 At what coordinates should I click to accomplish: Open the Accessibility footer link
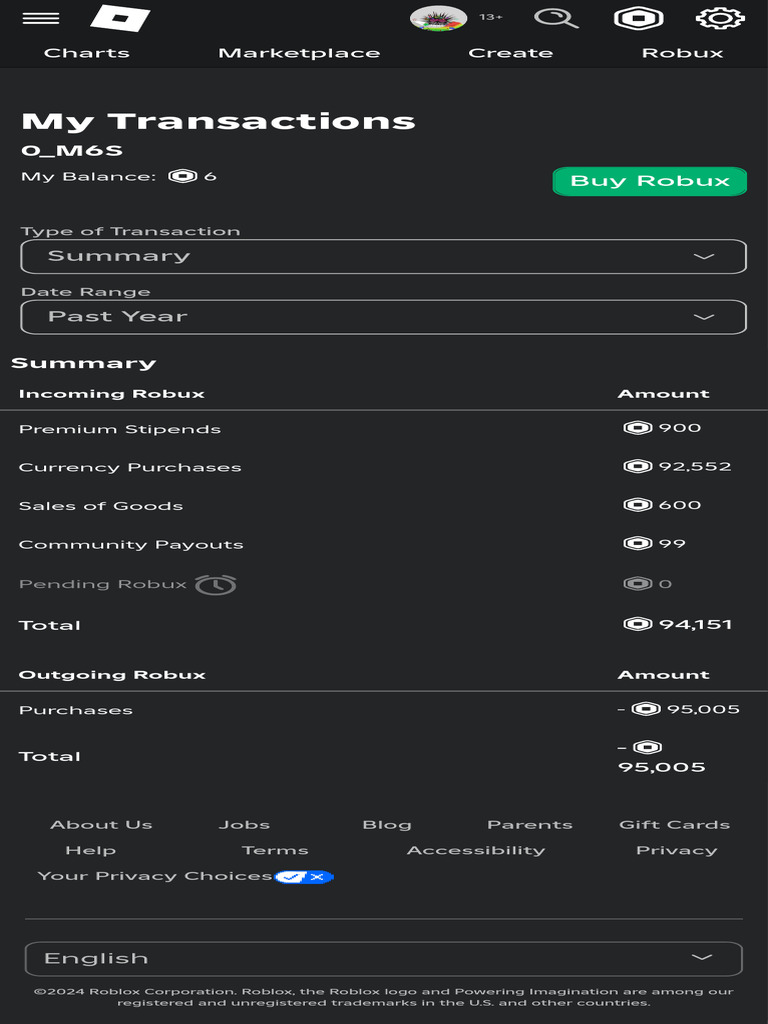click(x=476, y=851)
